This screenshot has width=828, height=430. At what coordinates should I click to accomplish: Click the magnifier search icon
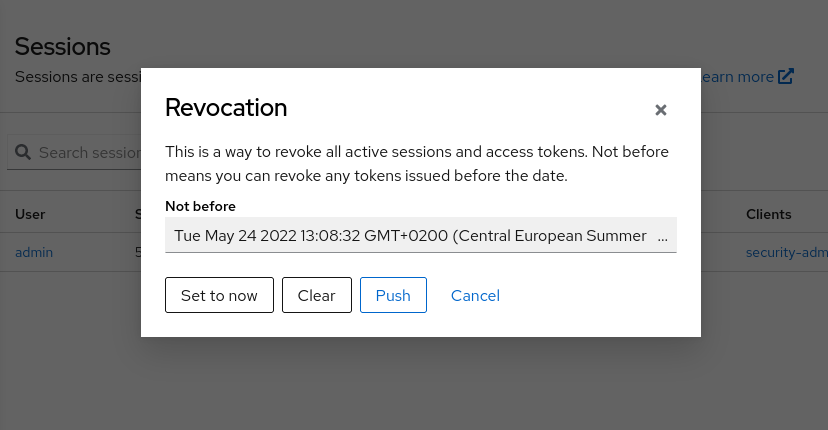pos(23,152)
